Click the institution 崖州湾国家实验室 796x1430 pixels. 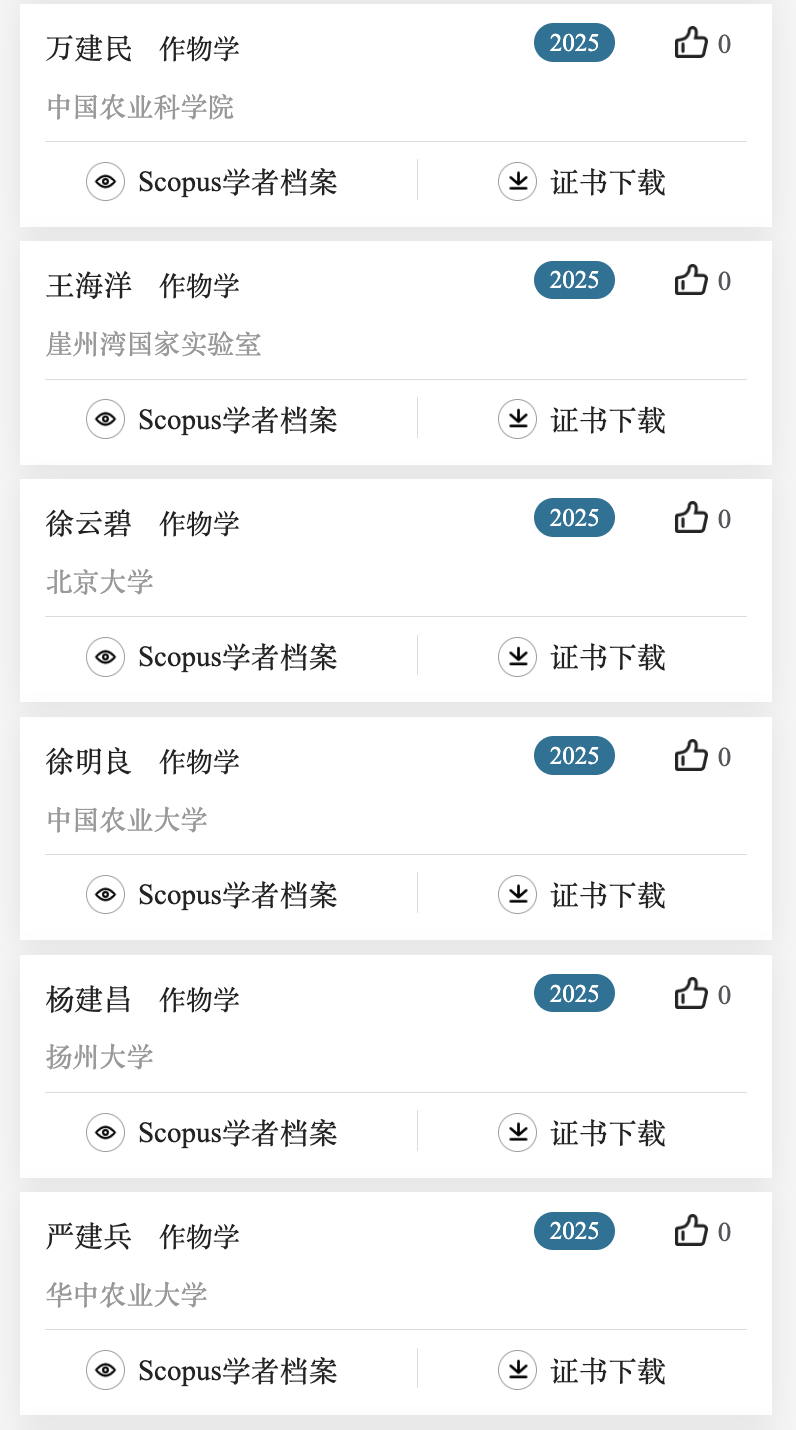153,344
